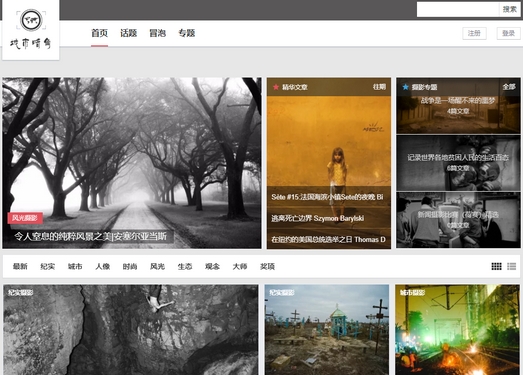Open the cemetery crosses photo card
523x375 pixels.
click(x=327, y=330)
